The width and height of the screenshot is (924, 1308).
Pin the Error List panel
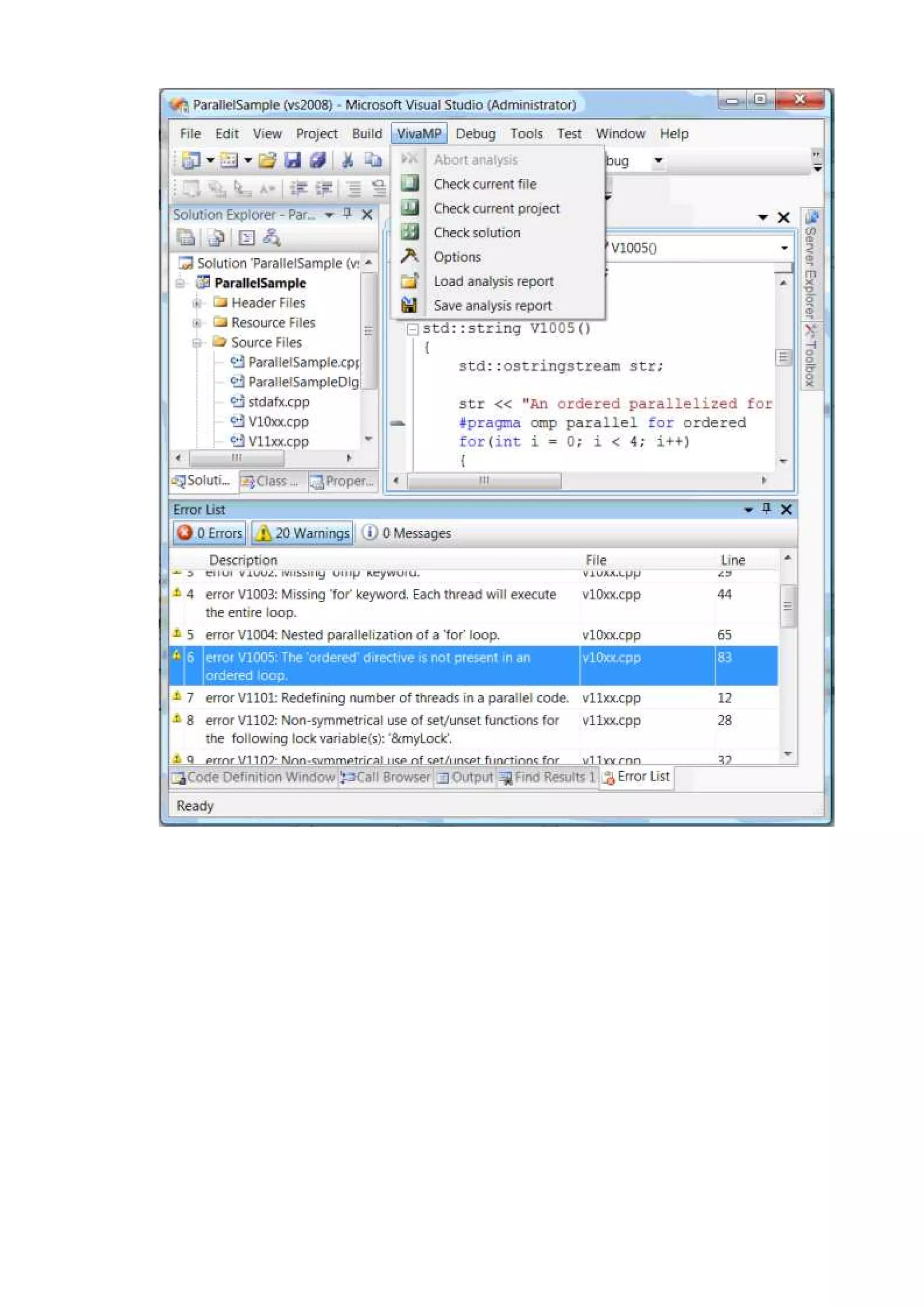coord(766,508)
